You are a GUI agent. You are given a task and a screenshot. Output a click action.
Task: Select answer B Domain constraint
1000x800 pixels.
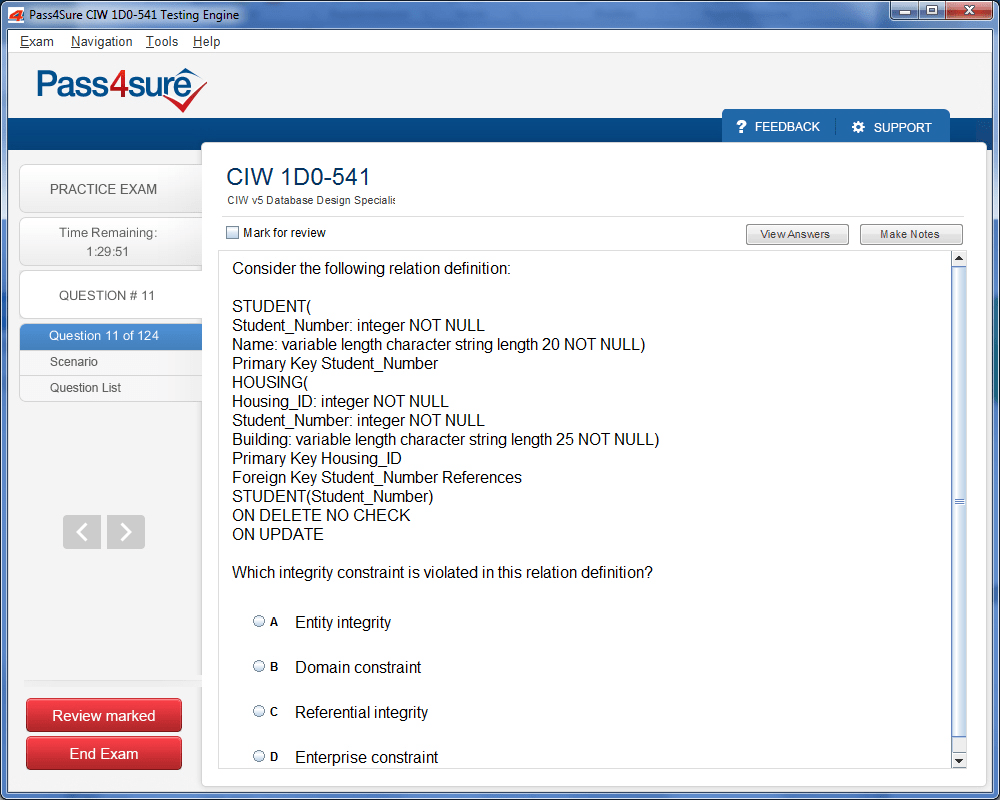[x=259, y=666]
